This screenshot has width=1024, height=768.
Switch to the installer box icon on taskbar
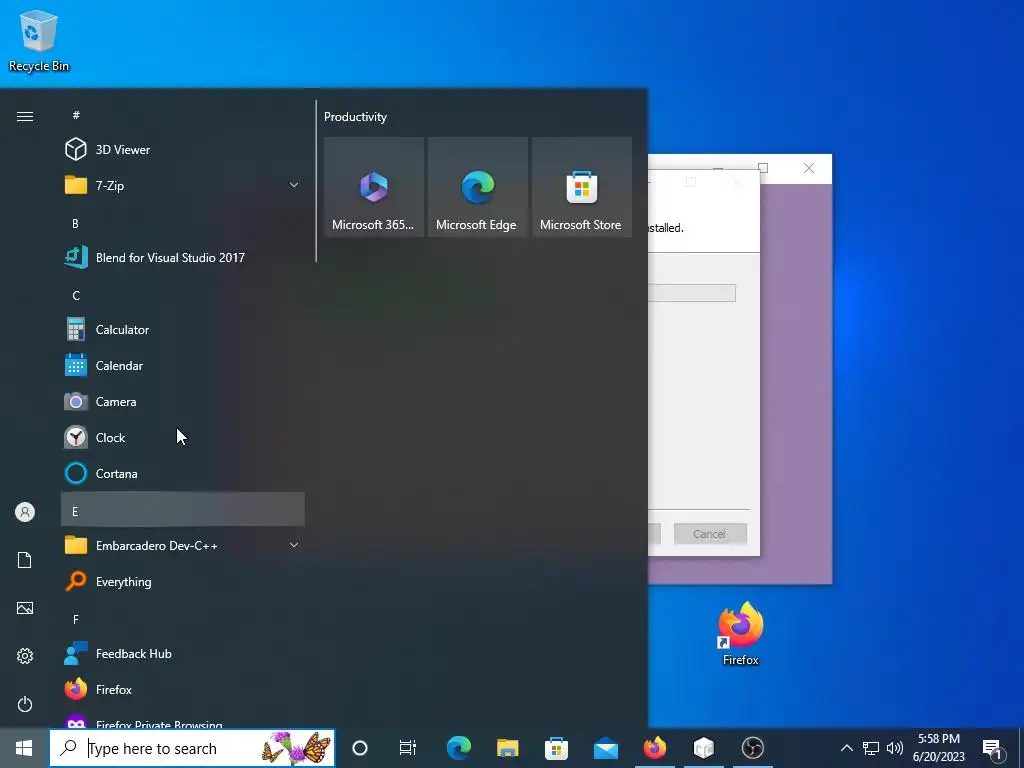tap(703, 748)
